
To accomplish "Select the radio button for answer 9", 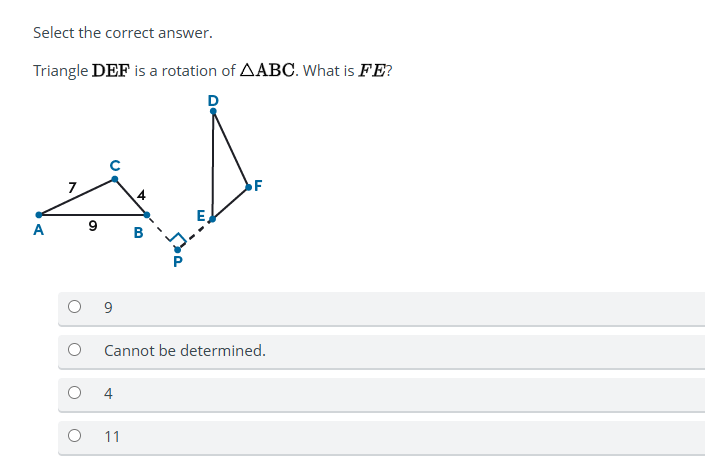I will (75, 307).
